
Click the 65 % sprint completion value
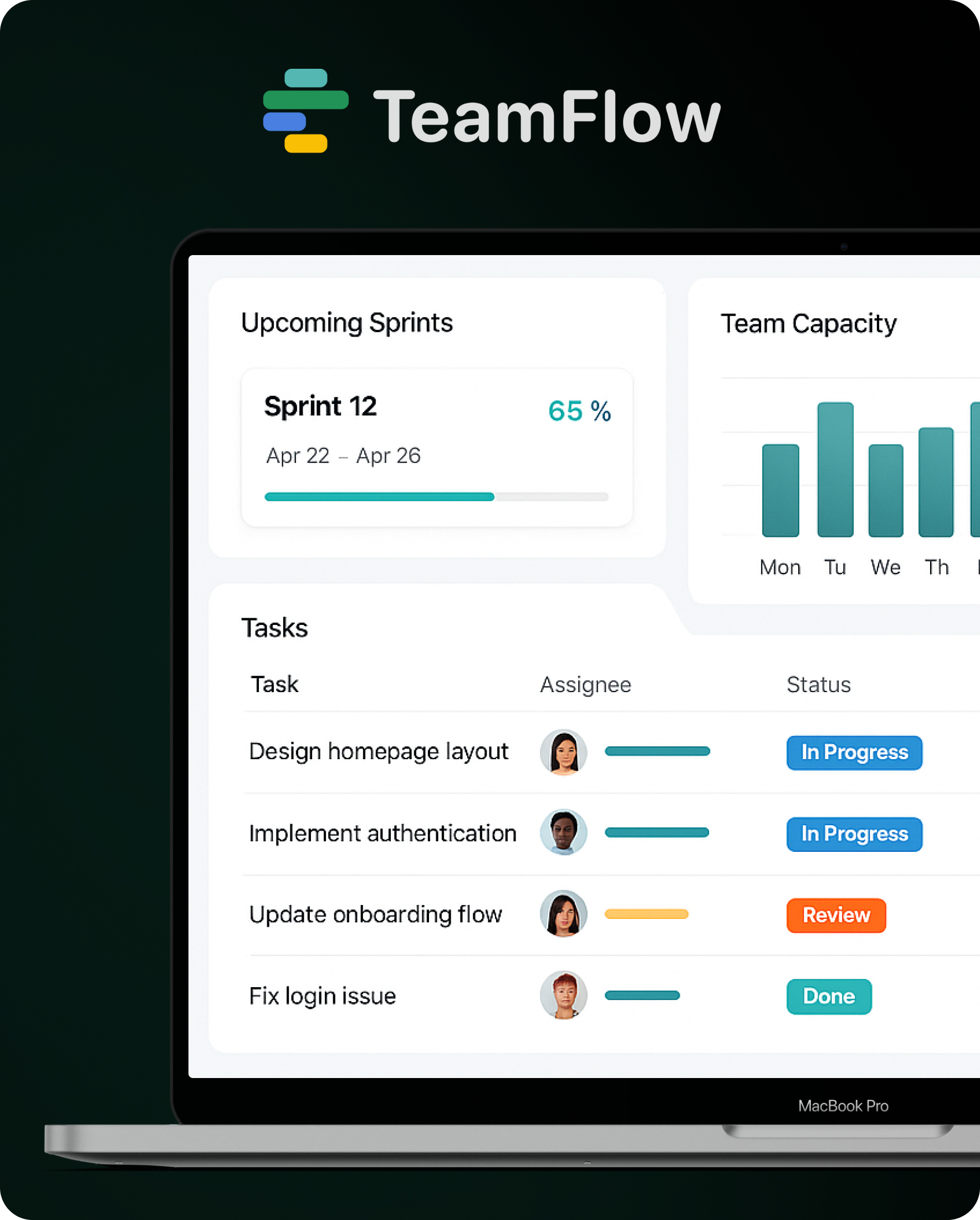579,411
